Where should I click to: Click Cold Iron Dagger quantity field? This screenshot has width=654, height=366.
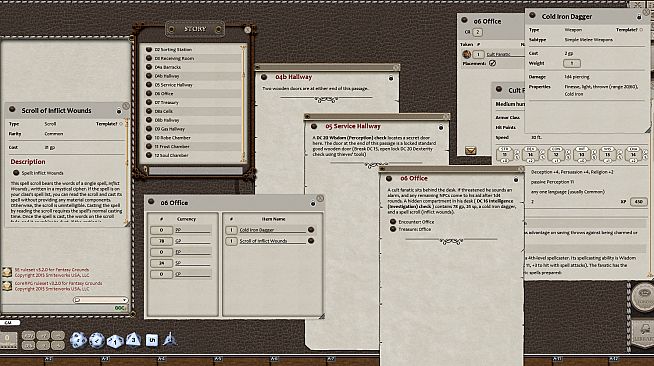pos(231,230)
